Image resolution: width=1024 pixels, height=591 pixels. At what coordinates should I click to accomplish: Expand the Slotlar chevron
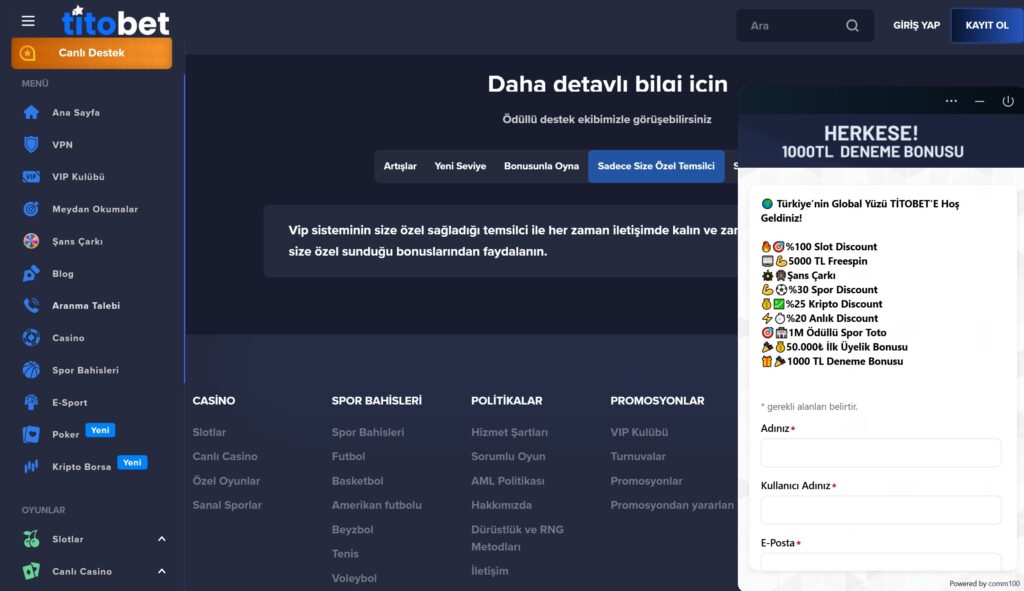coord(161,539)
